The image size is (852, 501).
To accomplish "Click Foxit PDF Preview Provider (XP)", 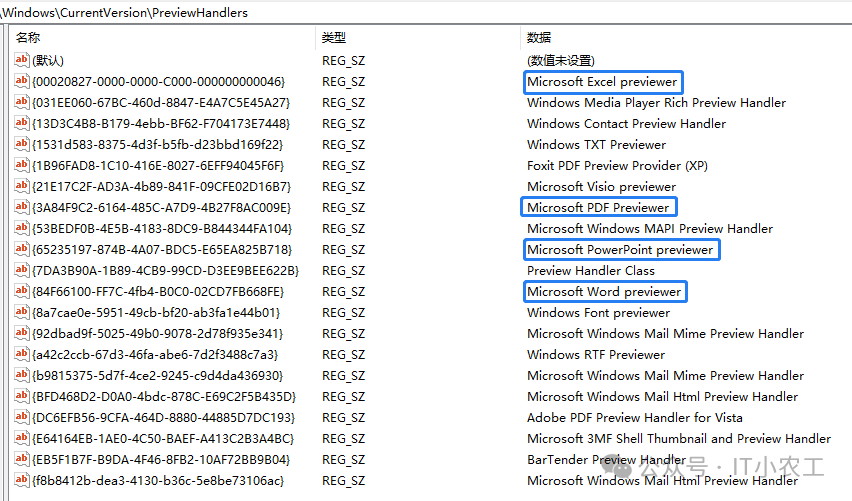I will (x=617, y=166).
